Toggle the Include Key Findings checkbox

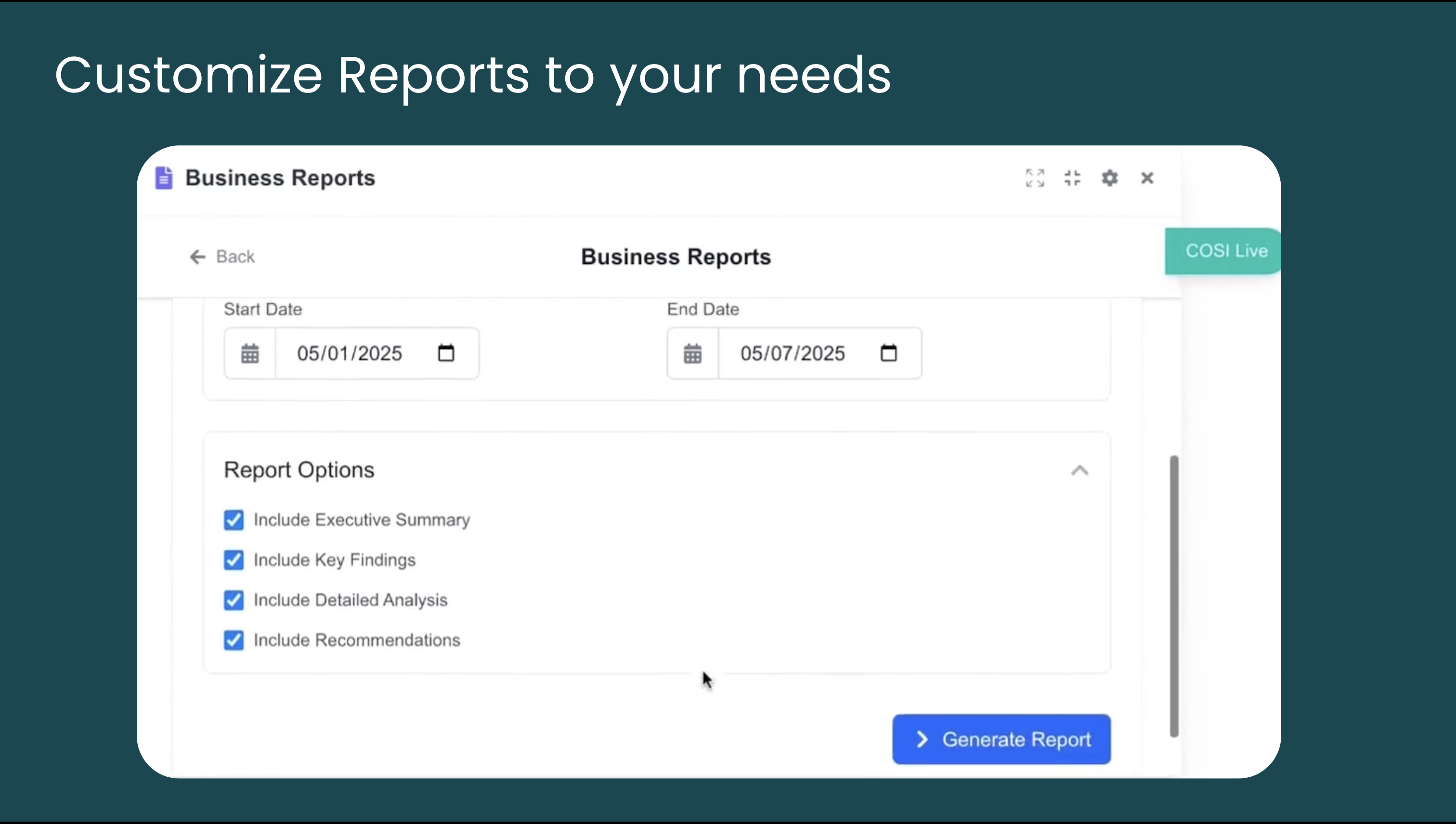(x=234, y=560)
